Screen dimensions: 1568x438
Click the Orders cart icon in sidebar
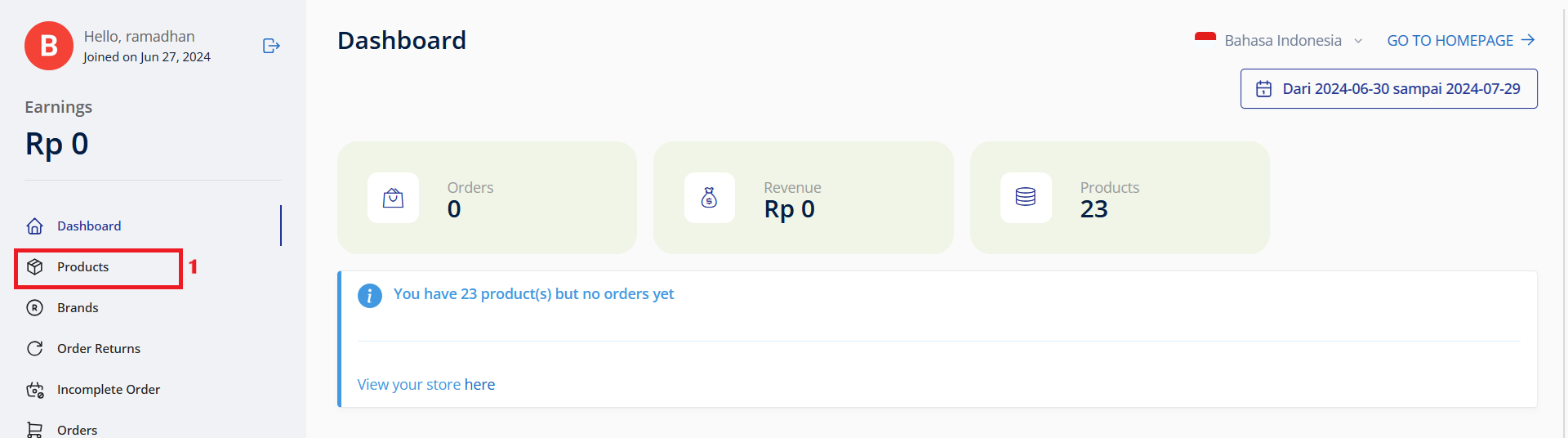[35, 429]
